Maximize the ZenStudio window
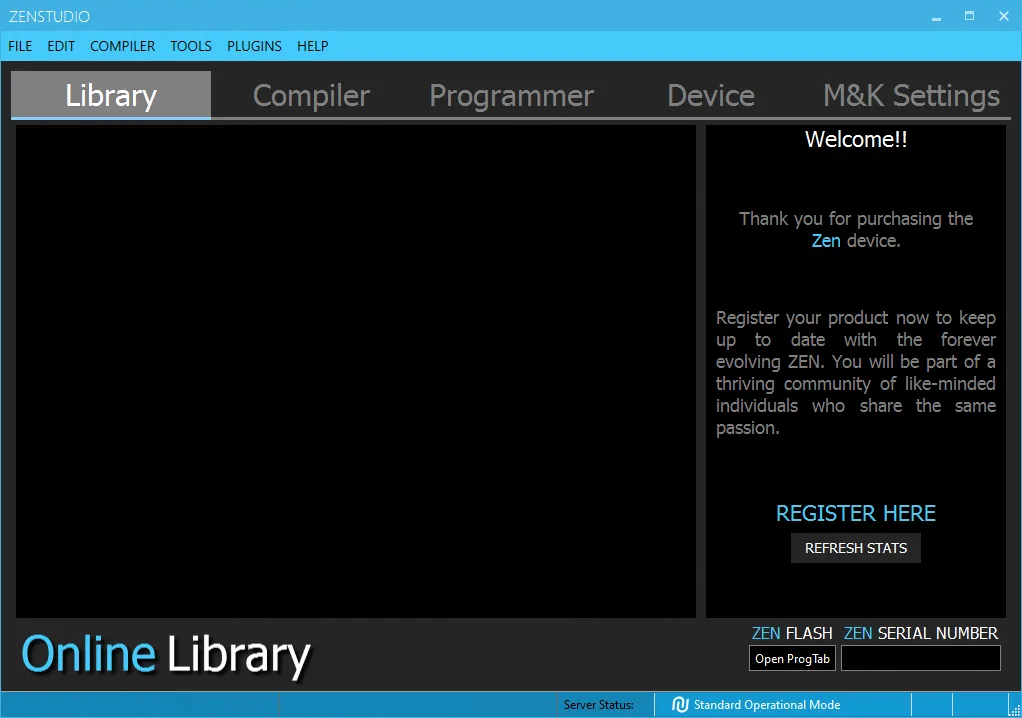This screenshot has height=718, width=1022. [969, 16]
